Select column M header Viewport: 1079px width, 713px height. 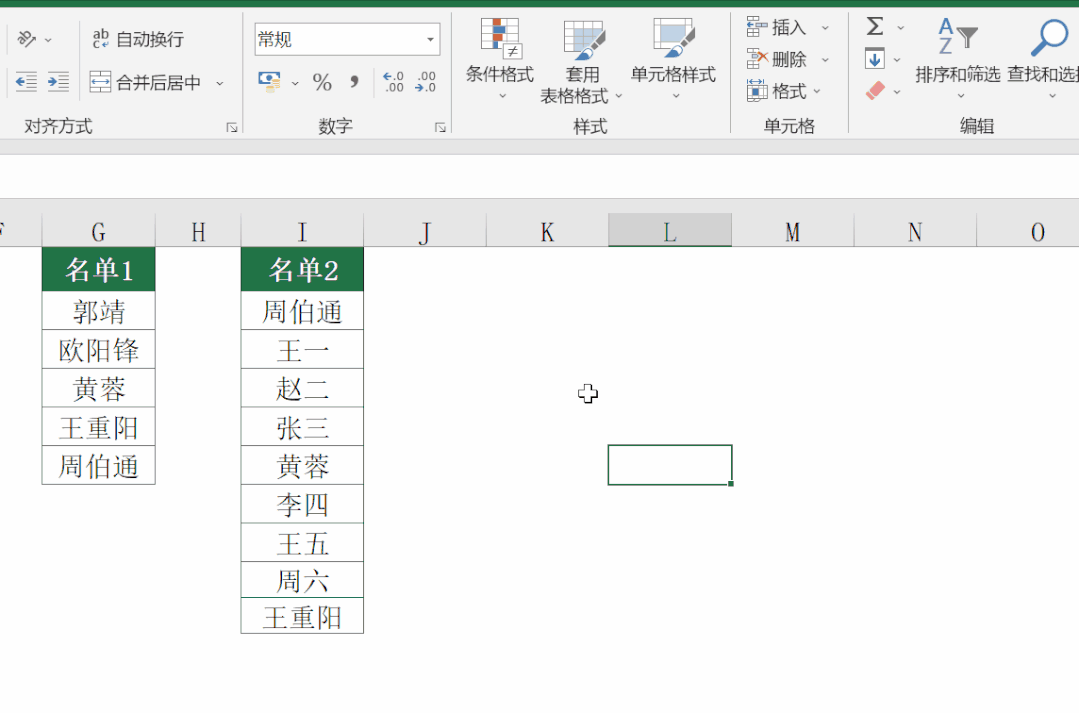pos(793,231)
